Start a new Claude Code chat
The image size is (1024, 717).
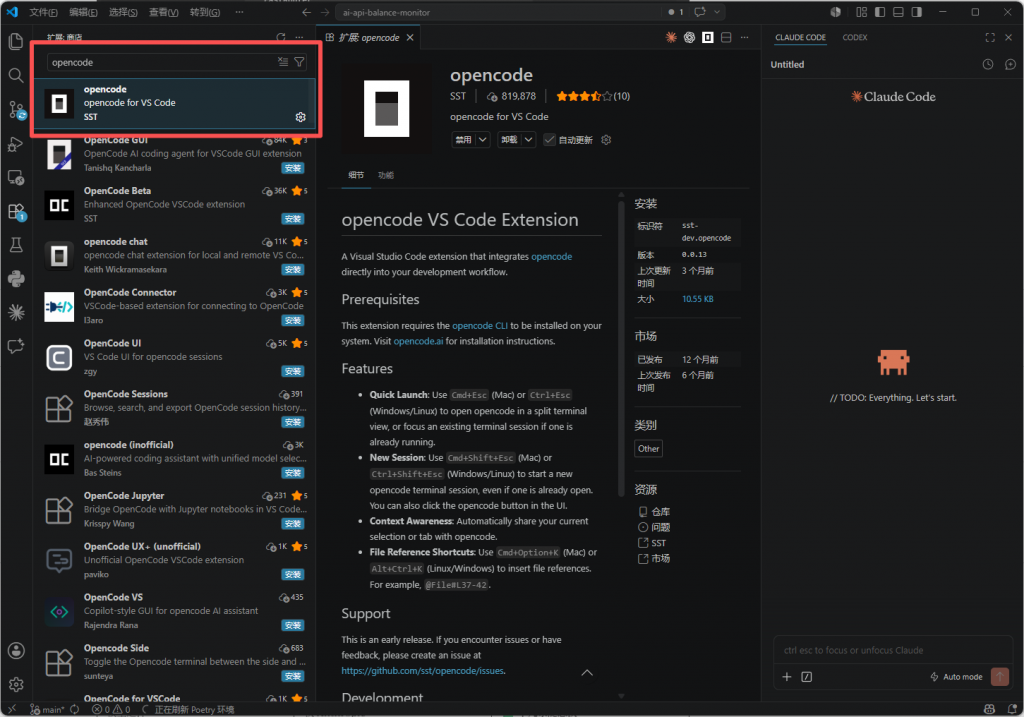point(1010,64)
